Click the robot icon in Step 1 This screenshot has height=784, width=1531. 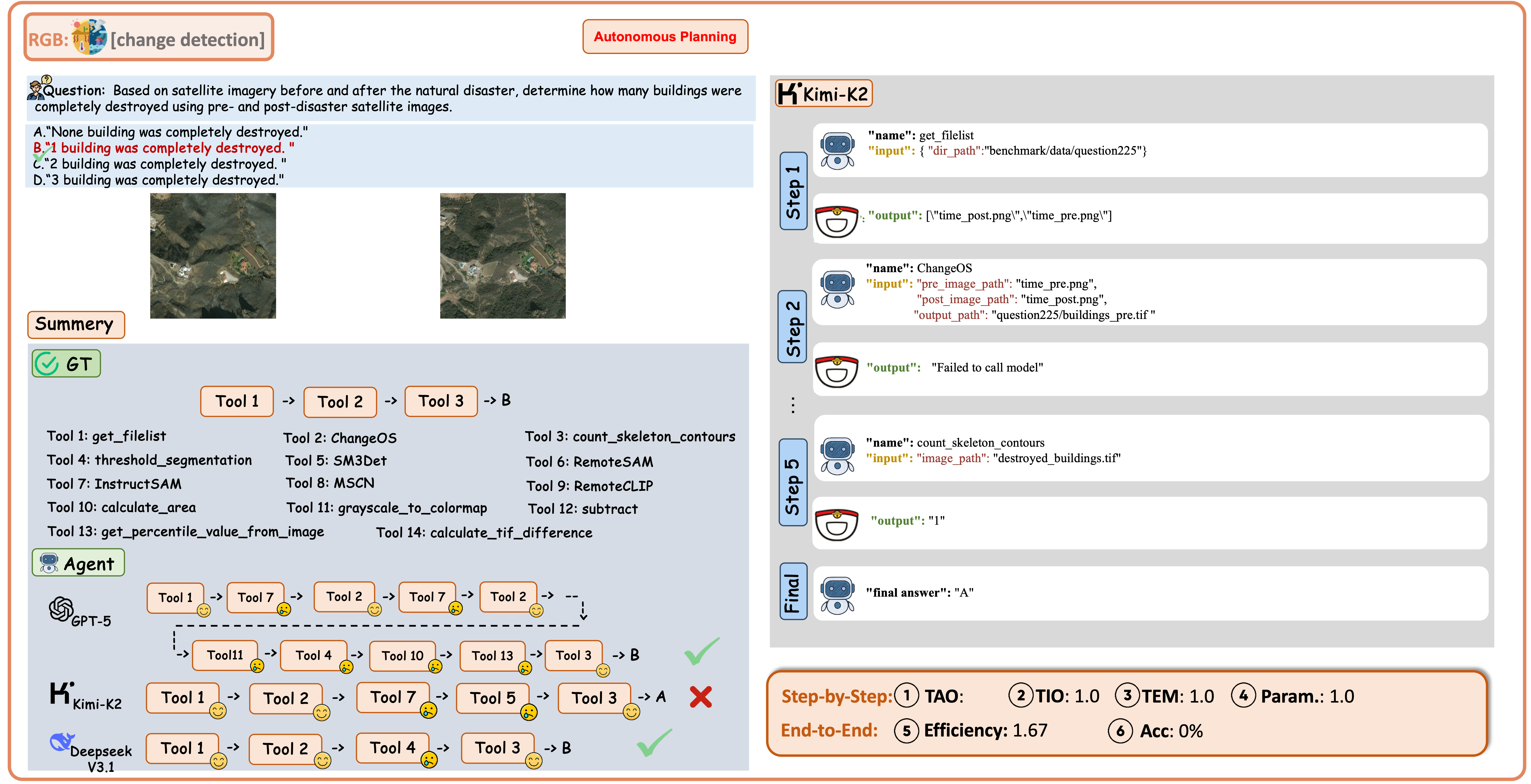pyautogui.click(x=837, y=150)
